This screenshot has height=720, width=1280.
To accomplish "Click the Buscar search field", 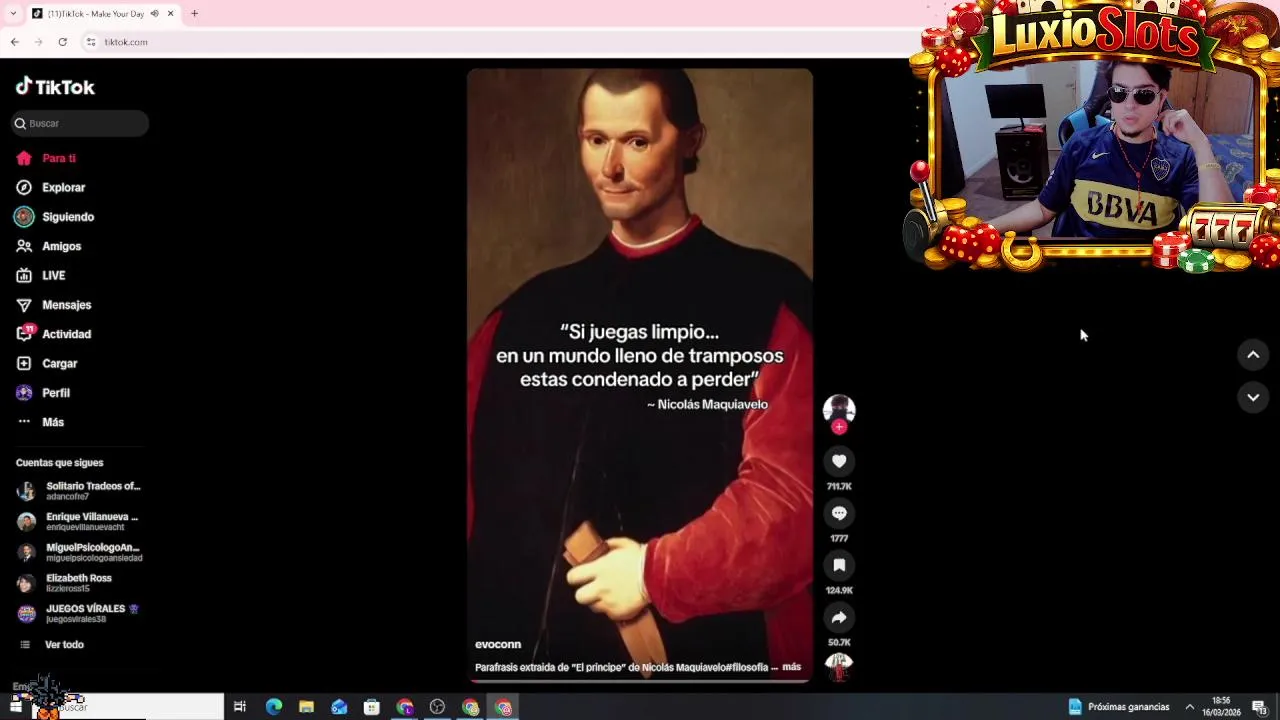I will (80, 123).
